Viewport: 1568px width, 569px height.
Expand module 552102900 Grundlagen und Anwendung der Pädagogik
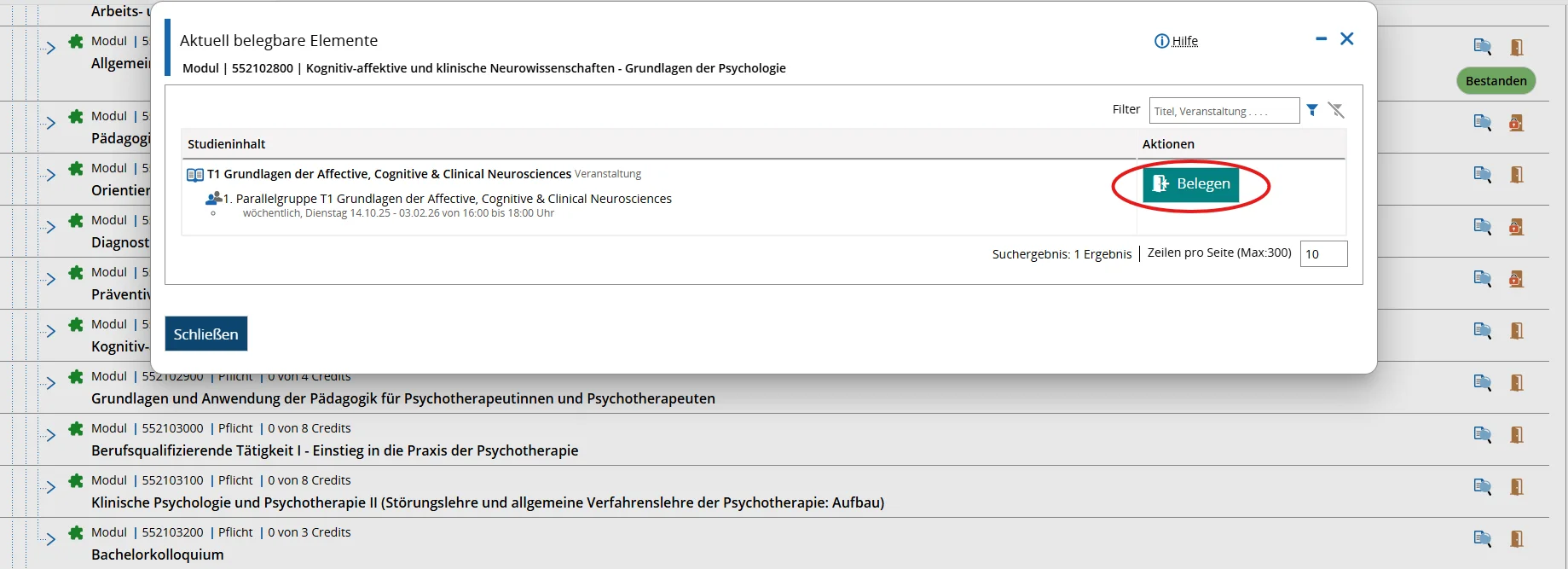[51, 383]
